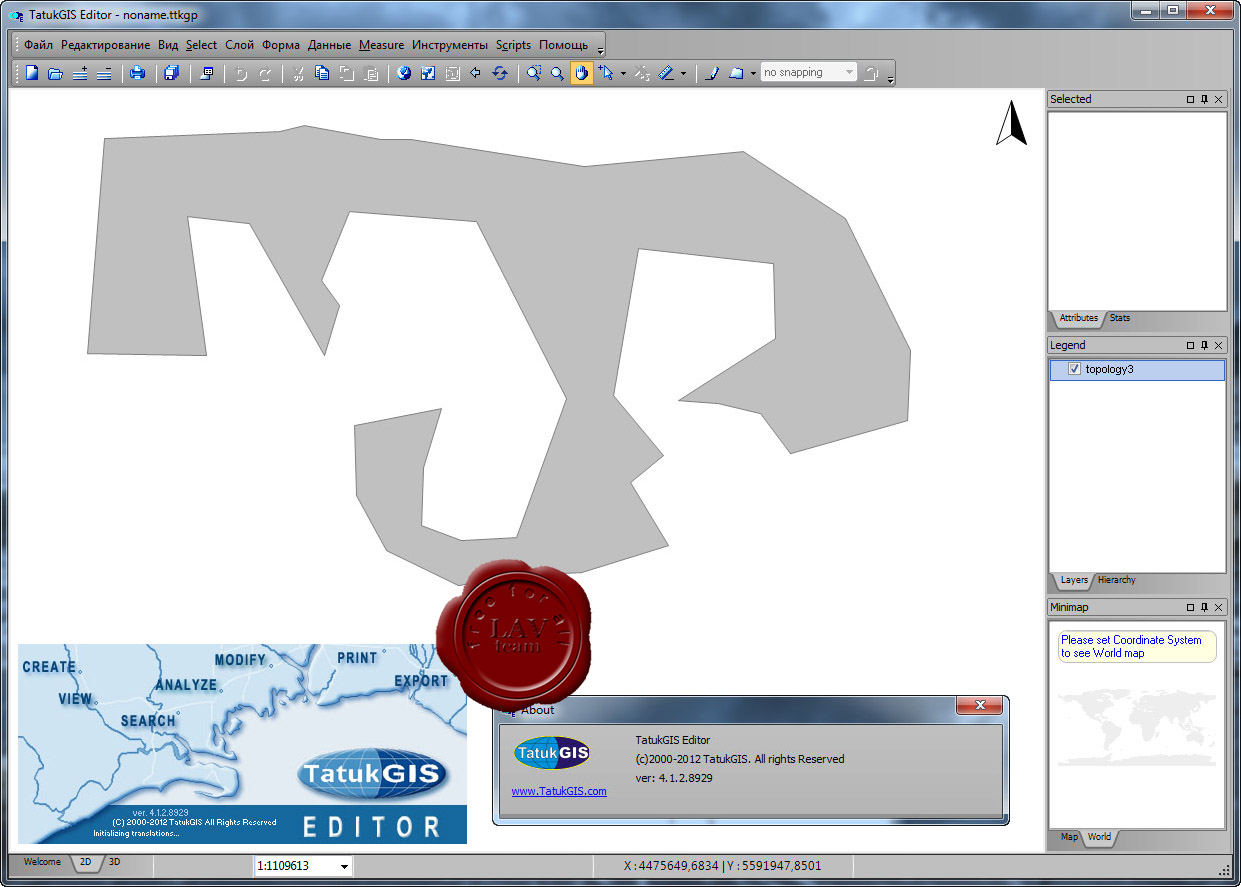Select the topology3 layer row

click(1137, 370)
